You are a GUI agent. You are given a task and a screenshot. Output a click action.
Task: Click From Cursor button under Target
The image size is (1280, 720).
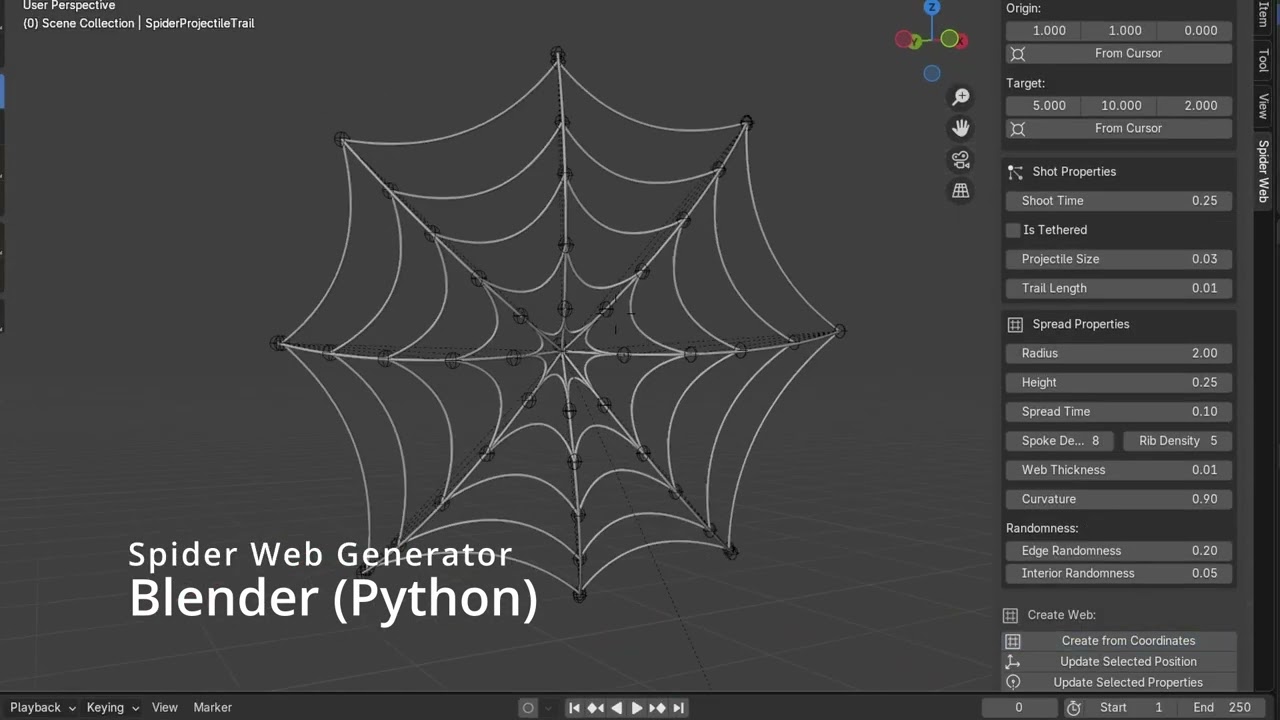pyautogui.click(x=1120, y=129)
